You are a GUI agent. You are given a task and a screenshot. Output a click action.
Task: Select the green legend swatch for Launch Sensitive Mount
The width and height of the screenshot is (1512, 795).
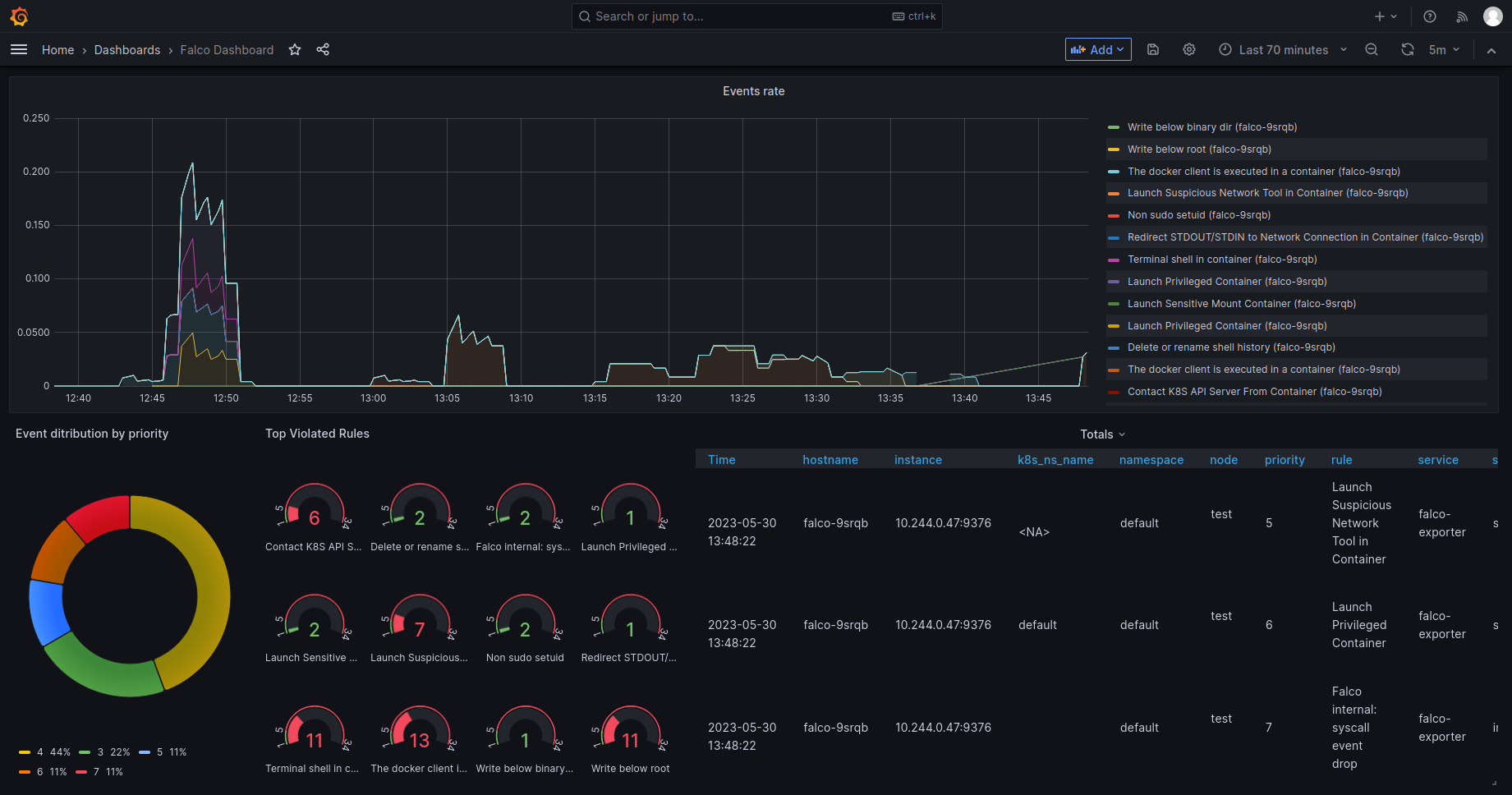click(x=1114, y=303)
